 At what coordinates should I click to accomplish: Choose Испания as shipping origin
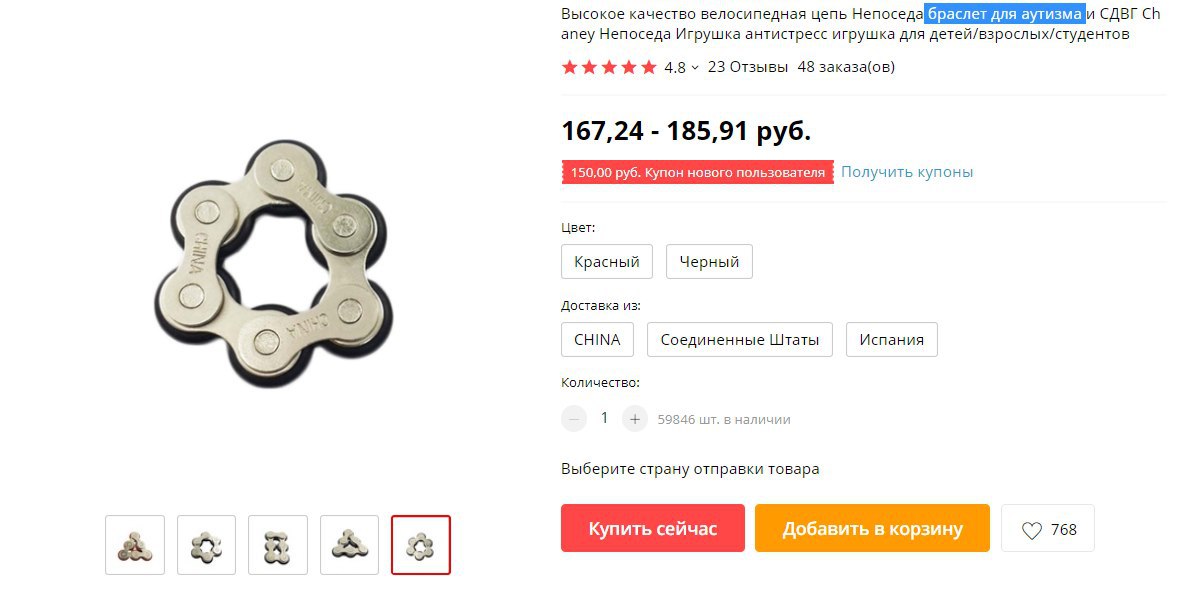(892, 339)
